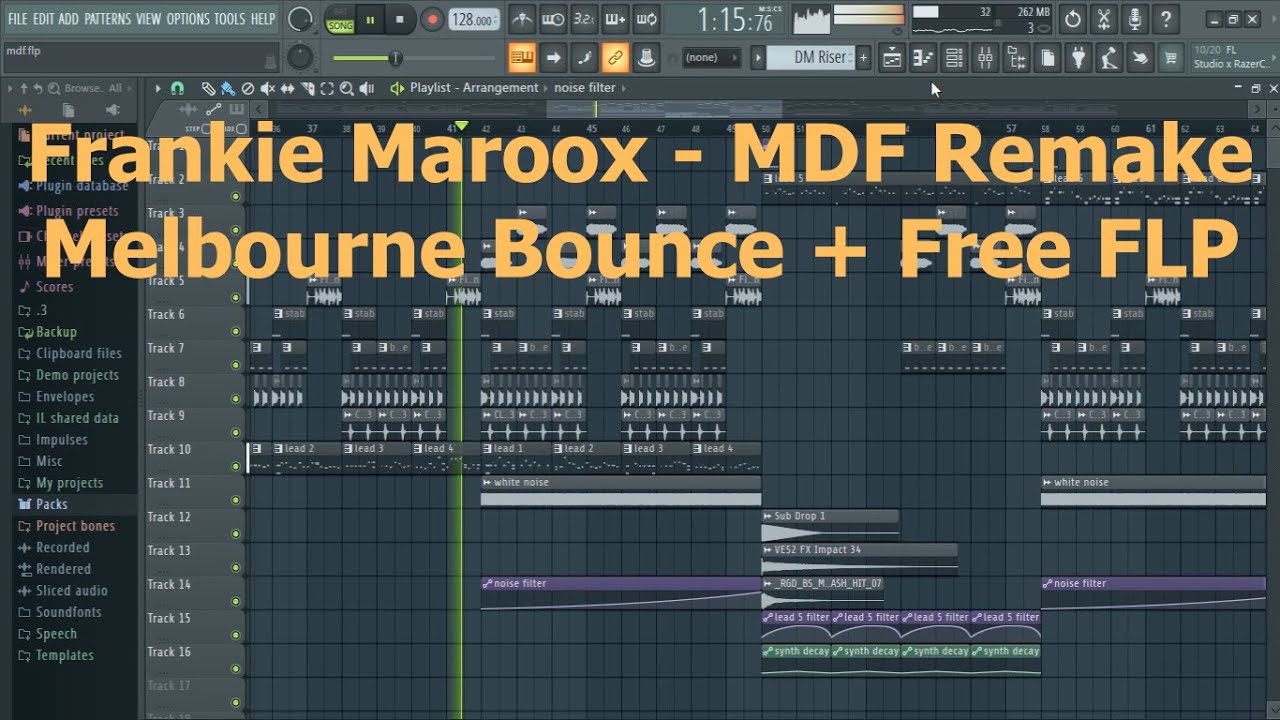Mute Track 8 with its green dot

coord(236,399)
